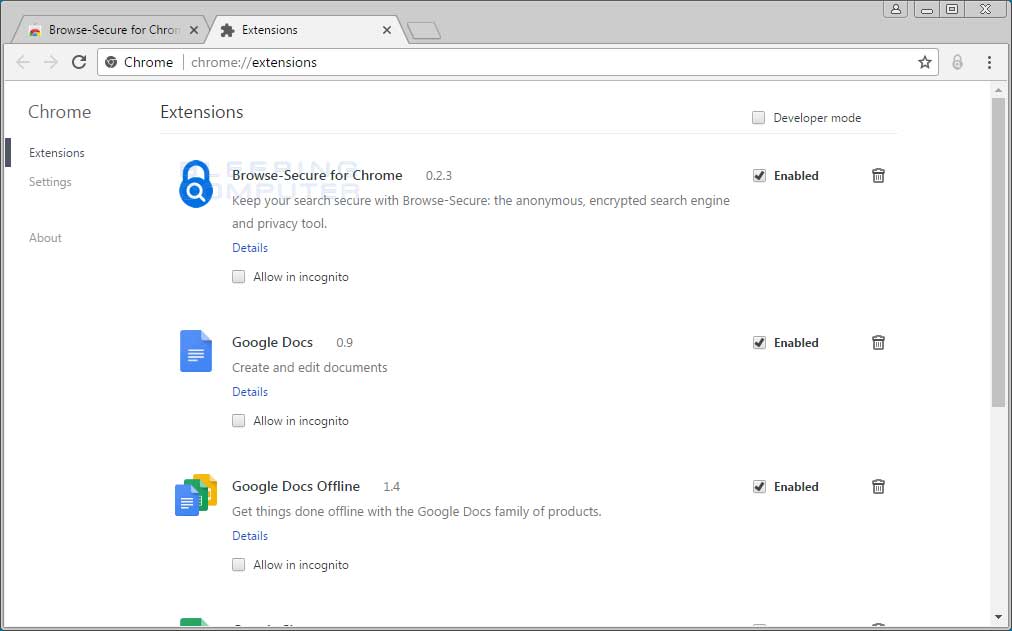
Task: Delete Google Docs Offline with trash icon
Action: pyautogui.click(x=878, y=486)
